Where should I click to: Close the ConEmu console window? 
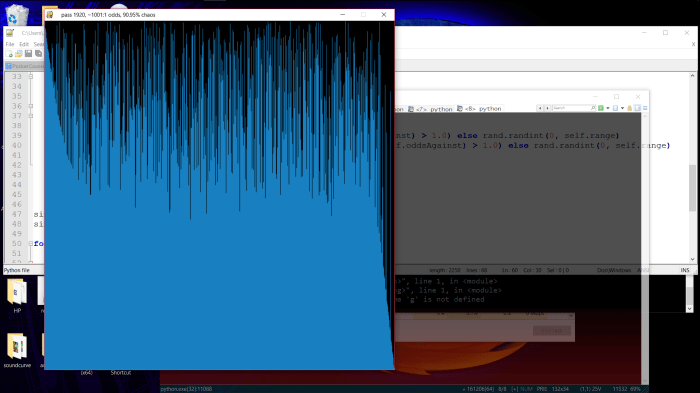[x=638, y=96]
